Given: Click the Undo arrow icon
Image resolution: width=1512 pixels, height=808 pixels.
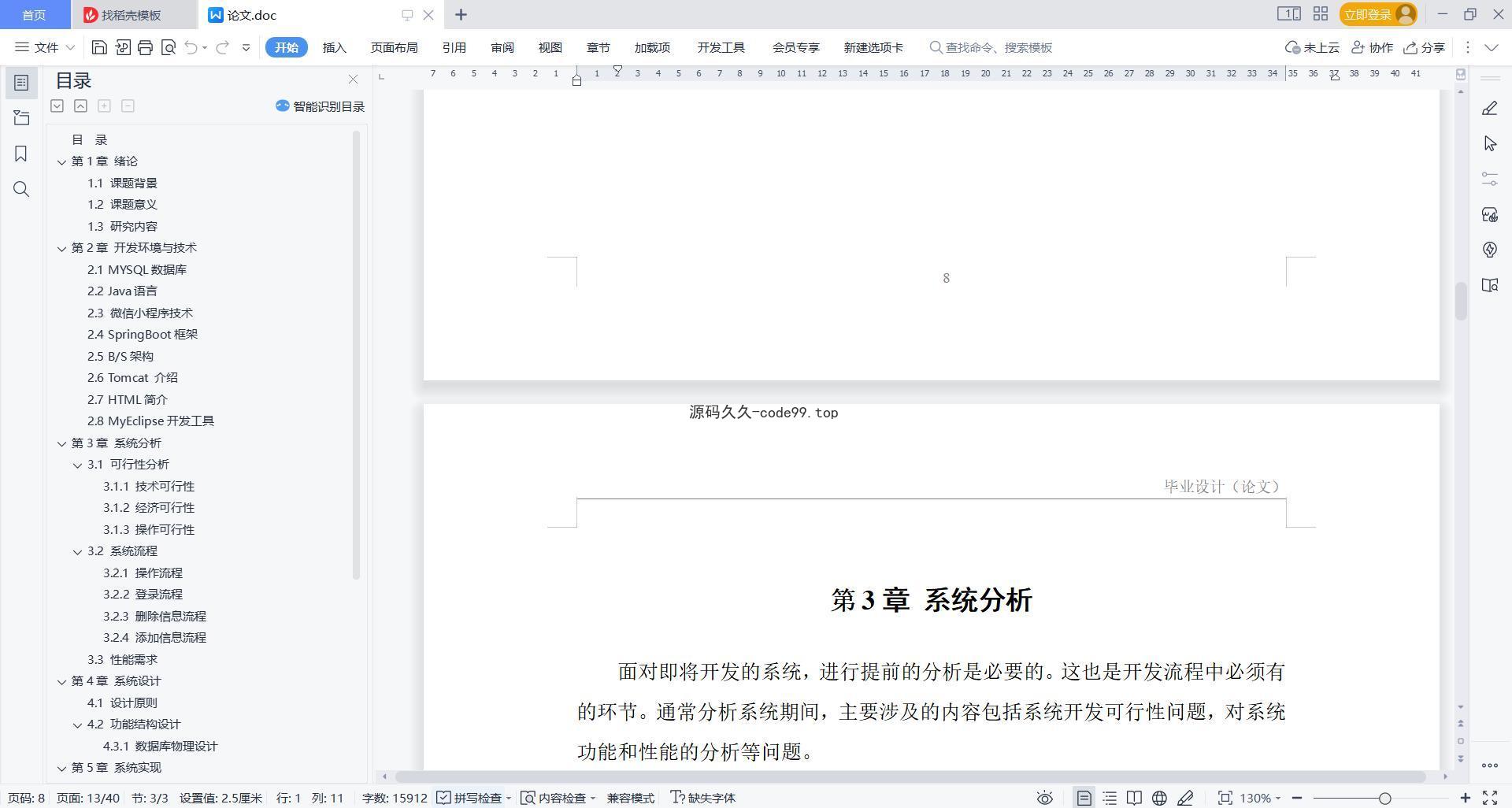Looking at the screenshot, I should (x=191, y=47).
